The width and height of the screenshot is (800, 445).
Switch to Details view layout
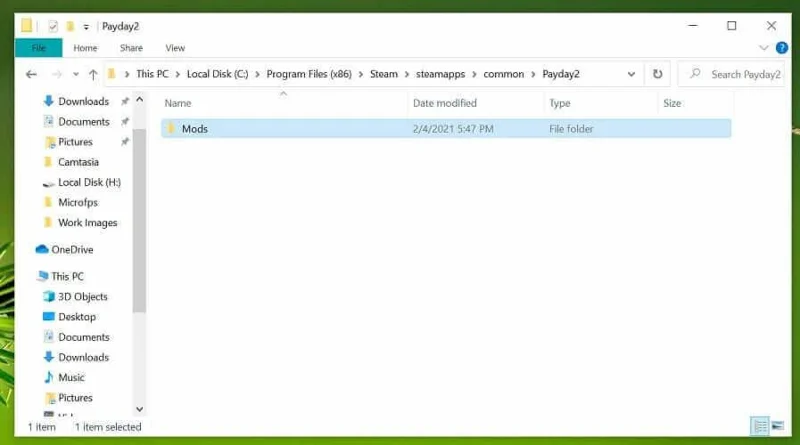pos(760,426)
